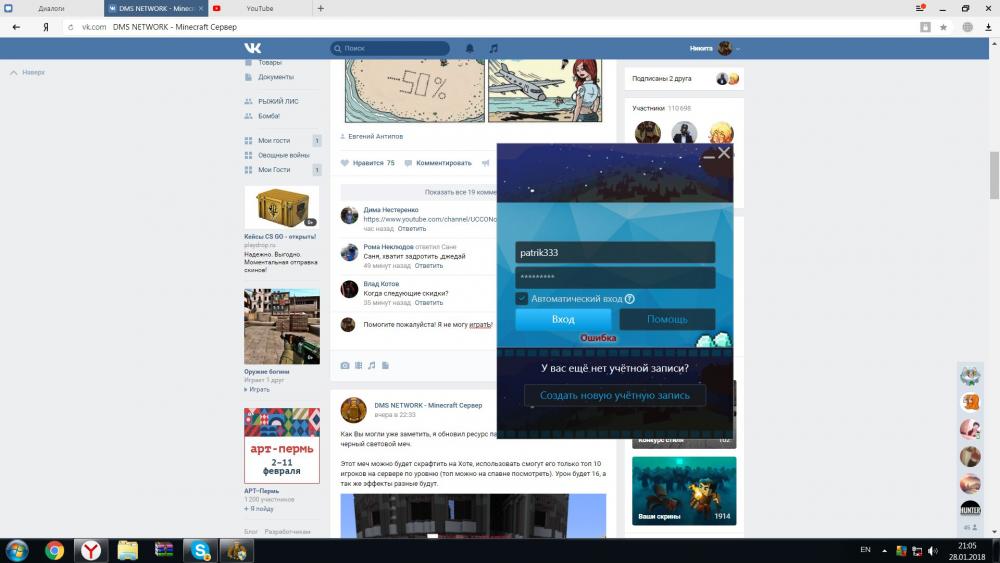Show all 19 comments
1000x563 pixels.
460,192
